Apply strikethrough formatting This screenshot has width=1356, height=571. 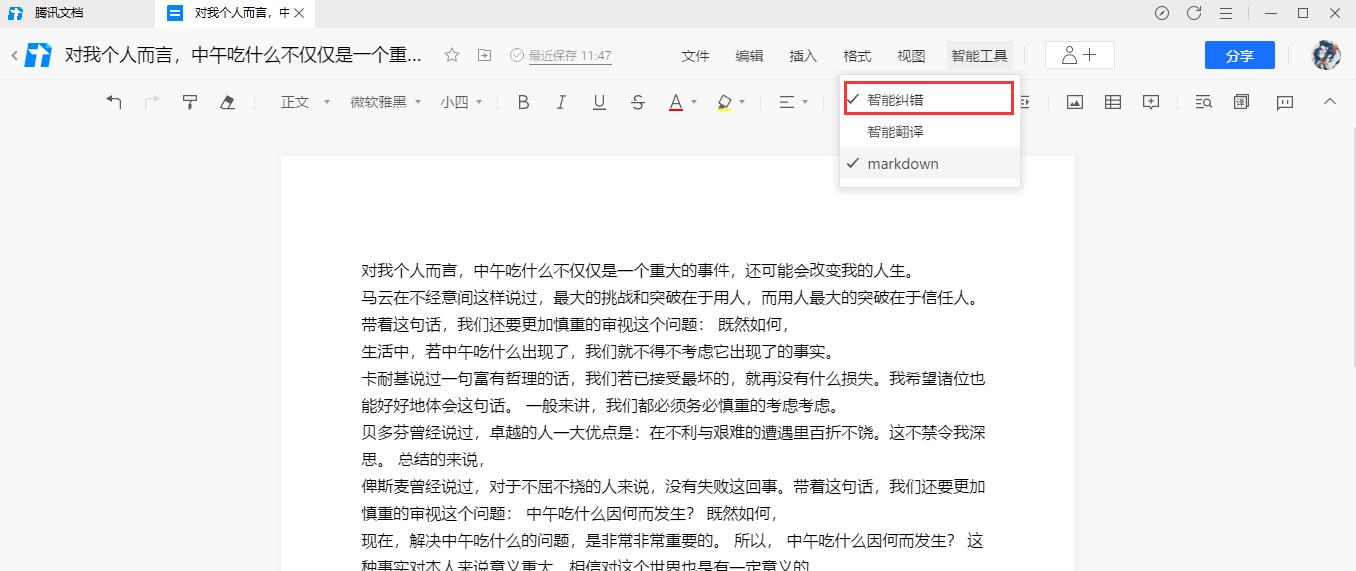point(638,102)
